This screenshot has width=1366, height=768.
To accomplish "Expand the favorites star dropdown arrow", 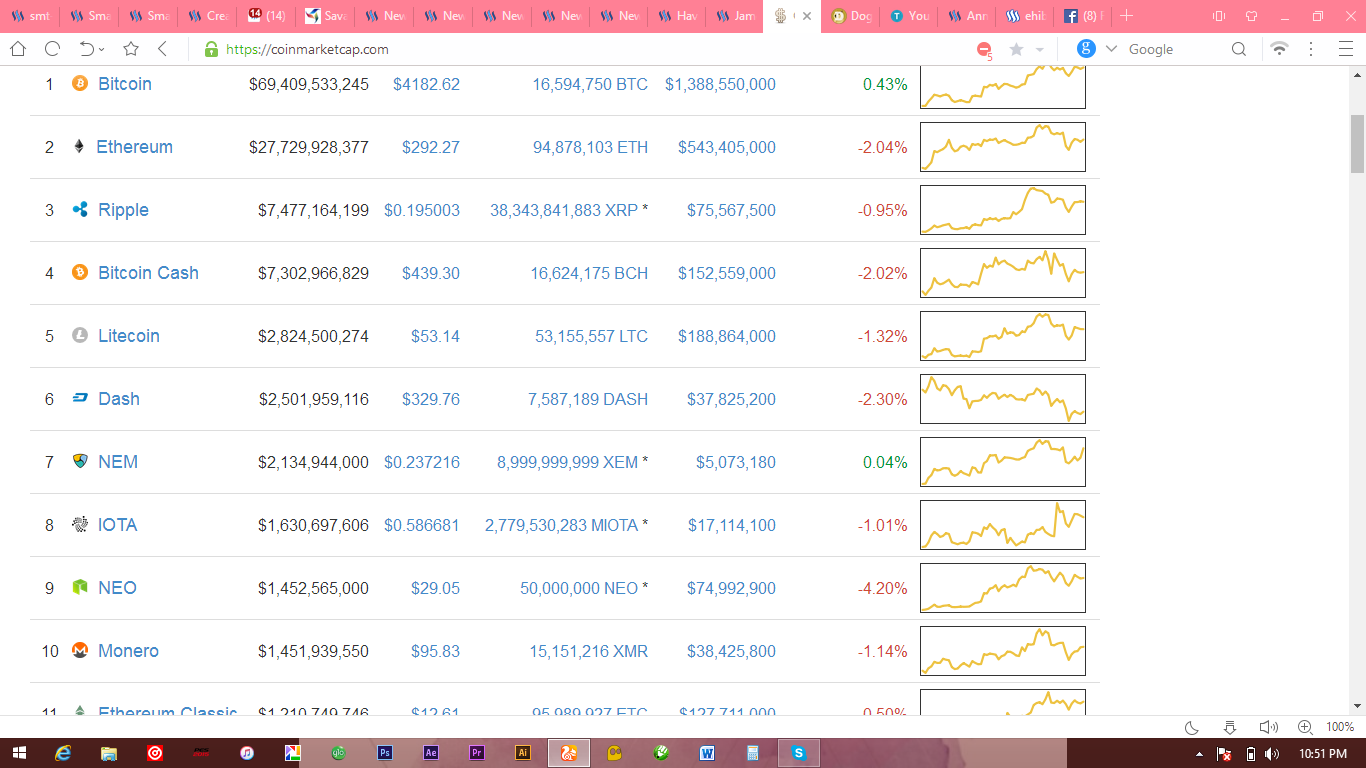I will pyautogui.click(x=1039, y=50).
